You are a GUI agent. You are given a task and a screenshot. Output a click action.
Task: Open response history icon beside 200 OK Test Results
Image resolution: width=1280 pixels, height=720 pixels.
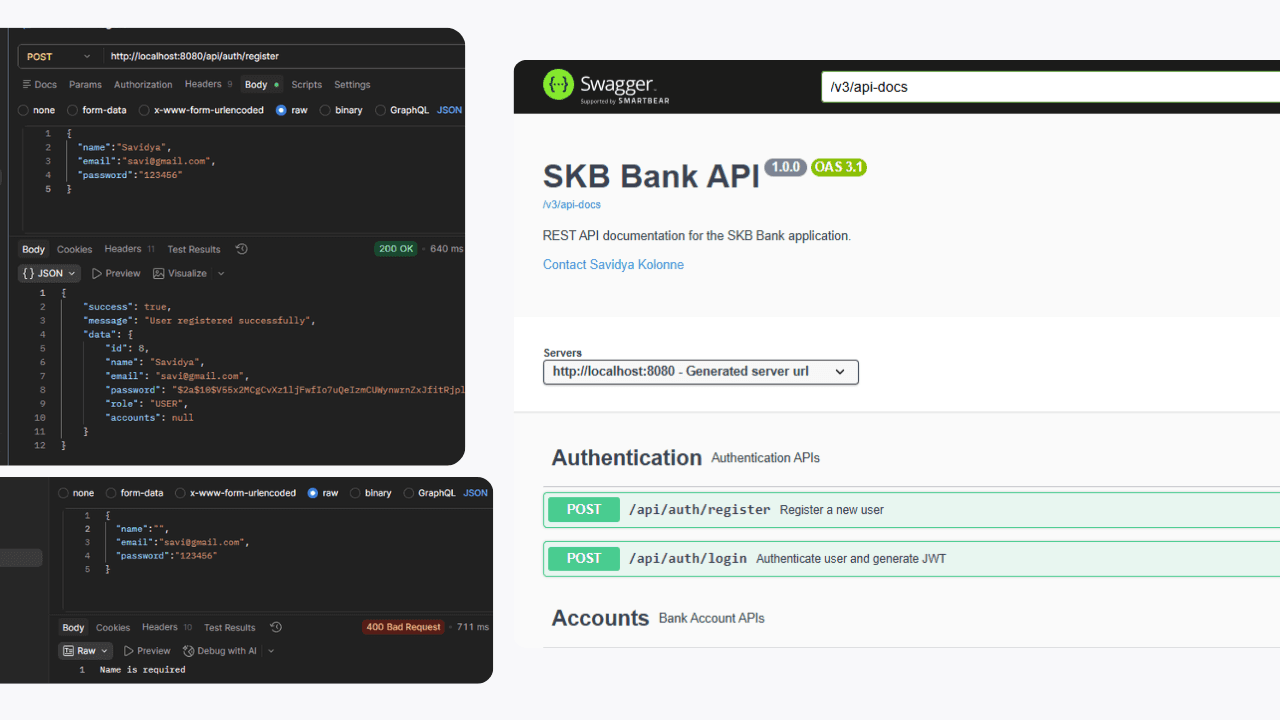[x=241, y=249]
